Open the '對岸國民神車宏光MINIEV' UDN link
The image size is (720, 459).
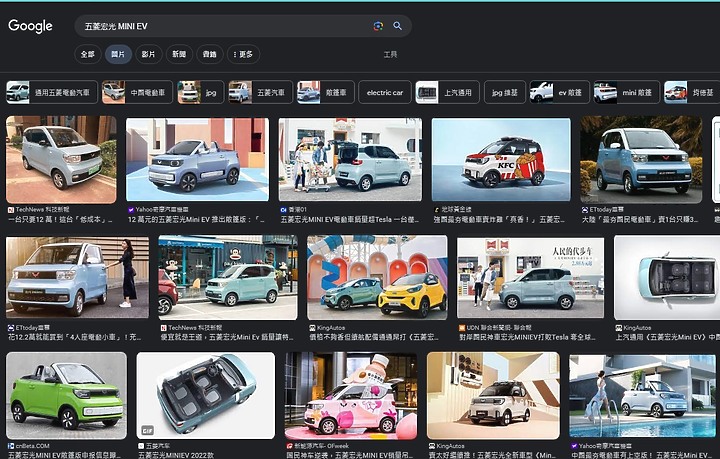coord(527,337)
